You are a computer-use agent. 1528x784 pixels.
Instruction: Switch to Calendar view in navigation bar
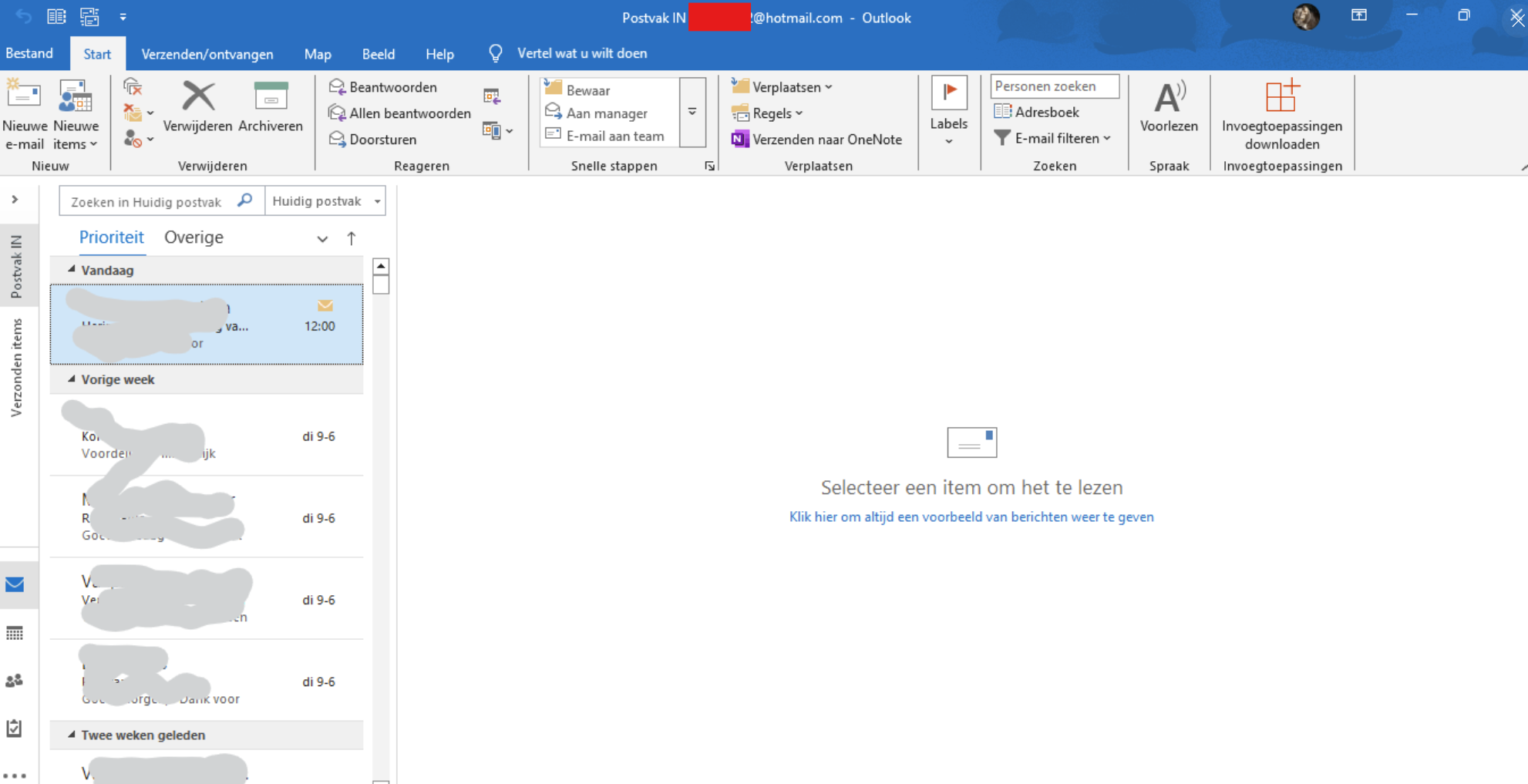(15, 634)
